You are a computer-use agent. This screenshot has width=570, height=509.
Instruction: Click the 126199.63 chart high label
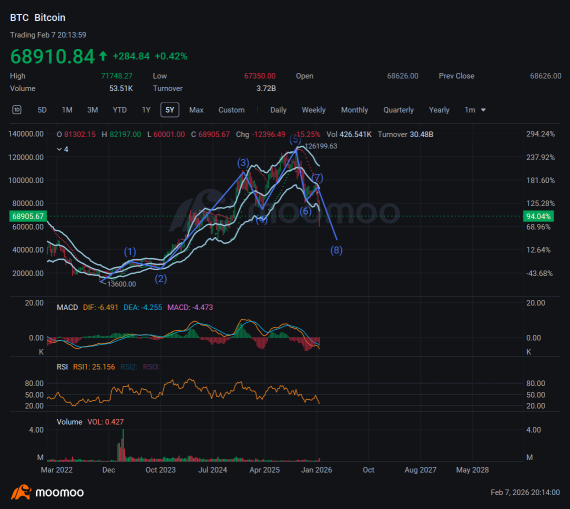pyautogui.click(x=321, y=146)
